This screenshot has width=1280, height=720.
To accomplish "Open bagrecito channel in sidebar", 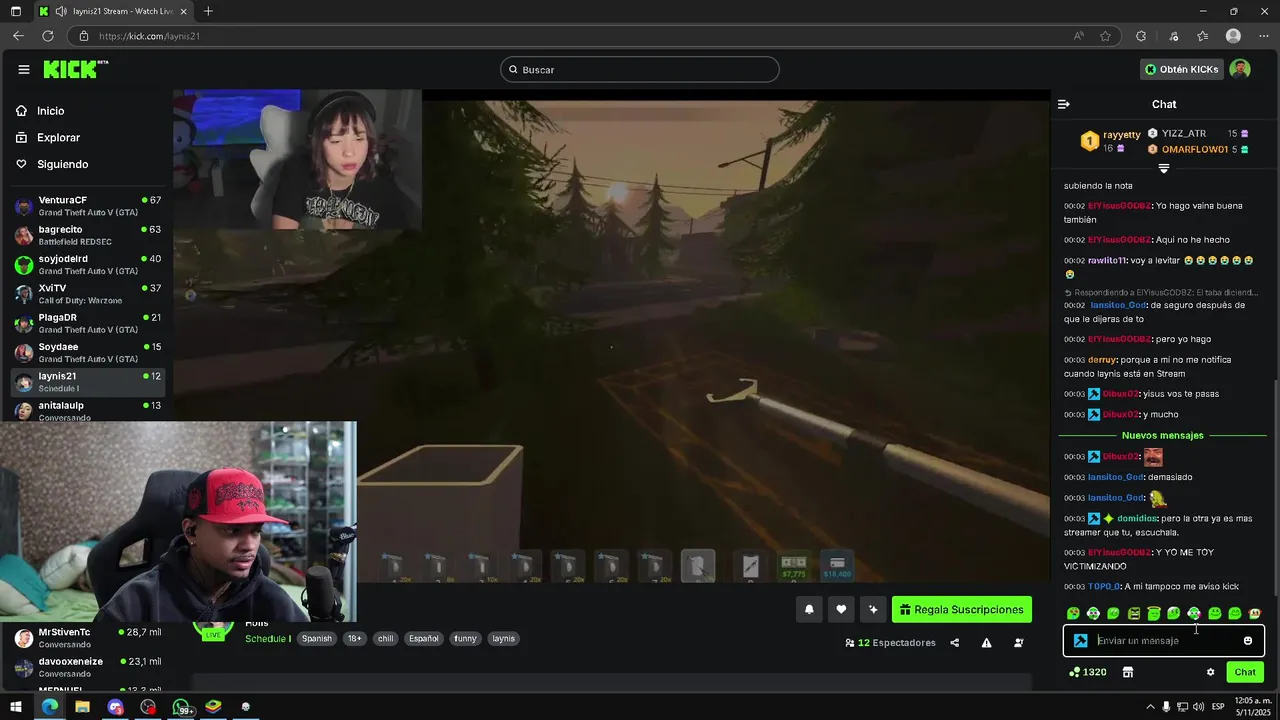I will point(88,235).
